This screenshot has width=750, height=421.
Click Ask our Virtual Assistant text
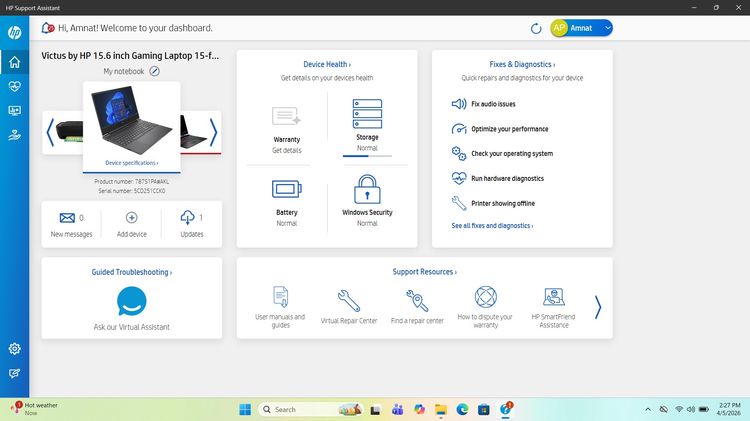[132, 327]
